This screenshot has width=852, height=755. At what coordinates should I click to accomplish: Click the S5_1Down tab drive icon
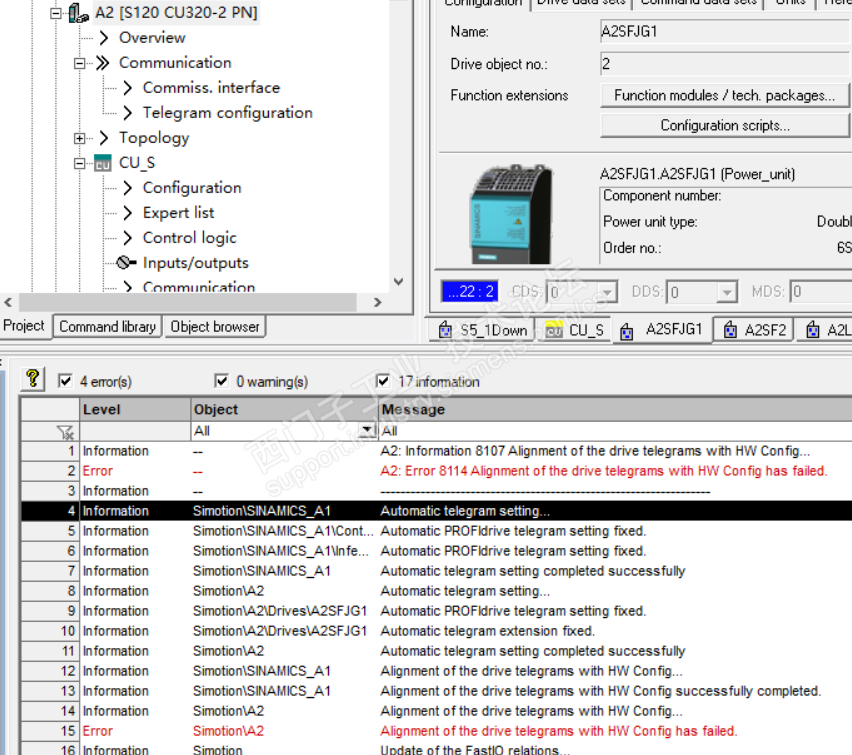[446, 329]
